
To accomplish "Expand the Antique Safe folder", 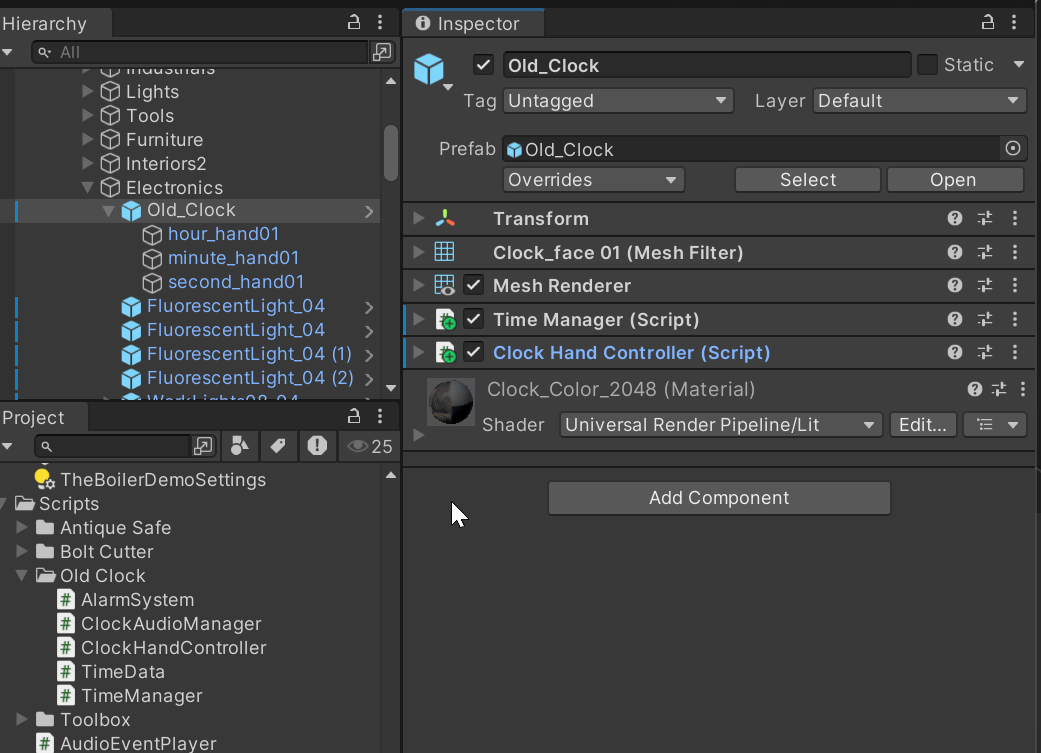I will point(21,527).
